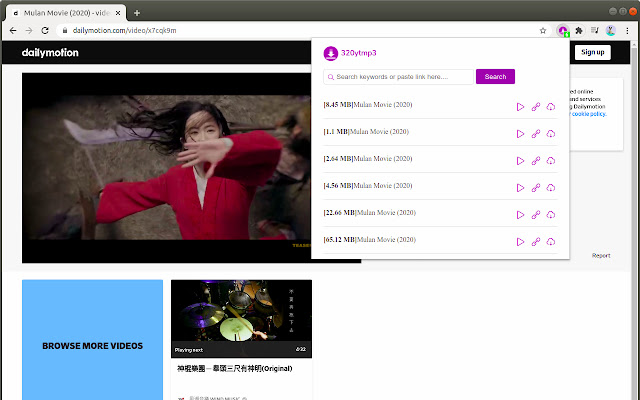Open the Playing next video thumbnail
Screen dimensions: 640x400
241,318
